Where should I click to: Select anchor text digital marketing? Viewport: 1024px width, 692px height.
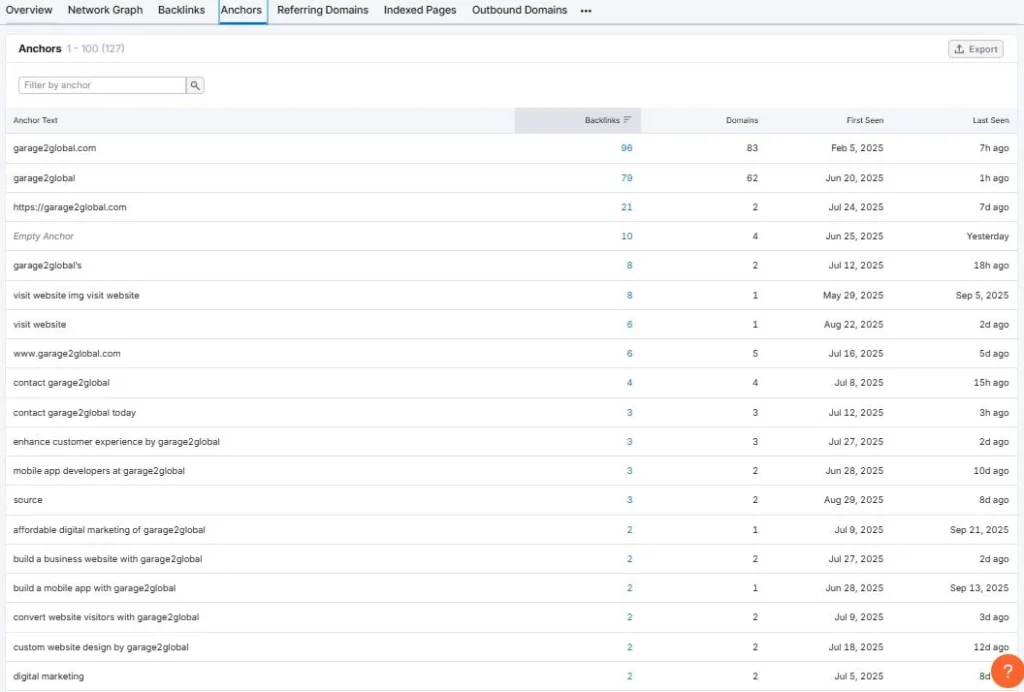coord(48,676)
